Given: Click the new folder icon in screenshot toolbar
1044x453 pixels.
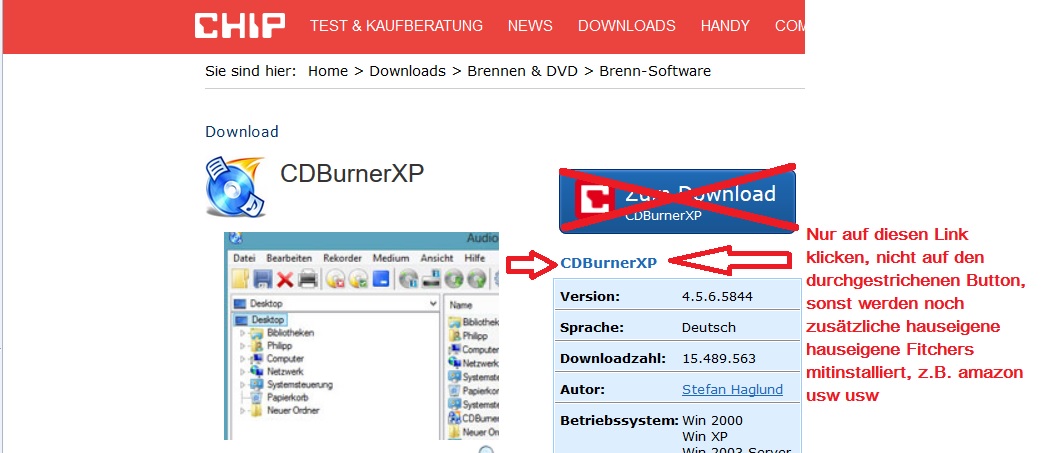Looking at the screenshot, I should (x=240, y=279).
